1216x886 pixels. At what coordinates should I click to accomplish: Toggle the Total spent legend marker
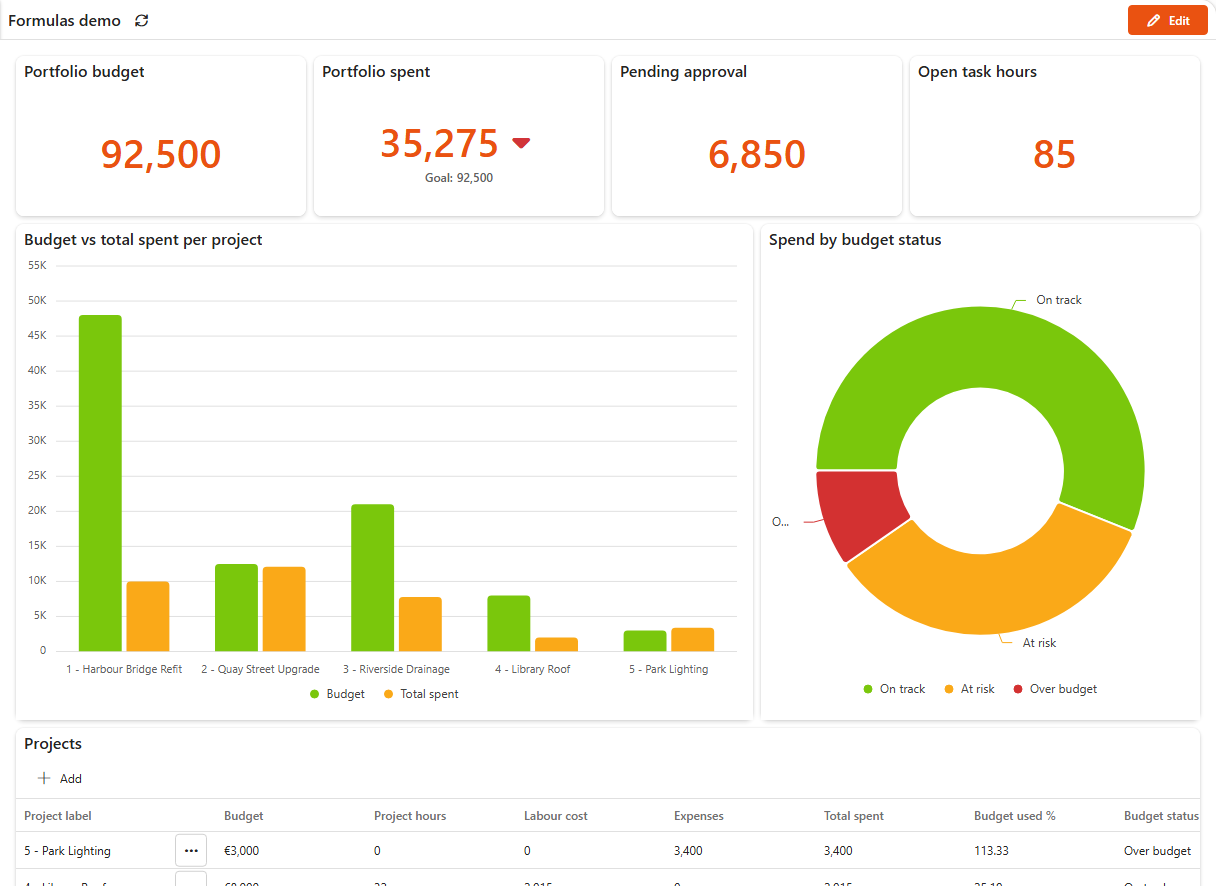[388, 694]
